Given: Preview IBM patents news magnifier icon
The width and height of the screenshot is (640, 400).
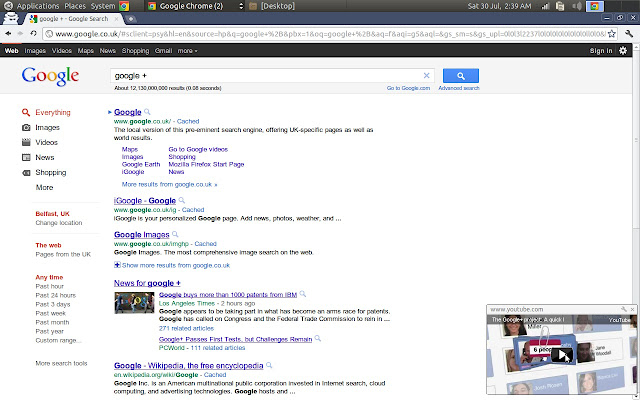Looking at the screenshot, I should 302,294.
